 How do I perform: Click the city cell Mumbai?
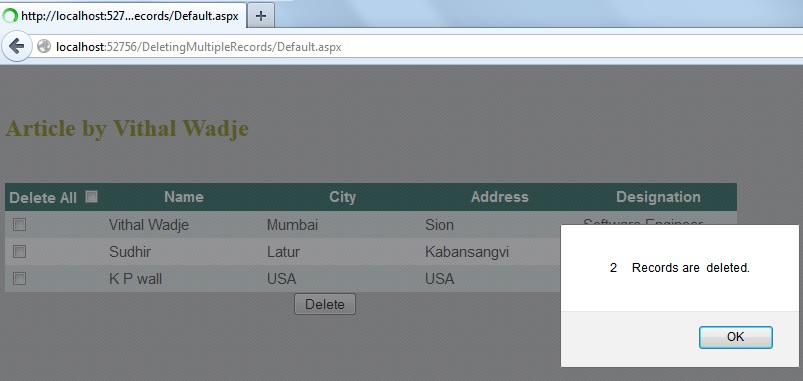point(292,225)
